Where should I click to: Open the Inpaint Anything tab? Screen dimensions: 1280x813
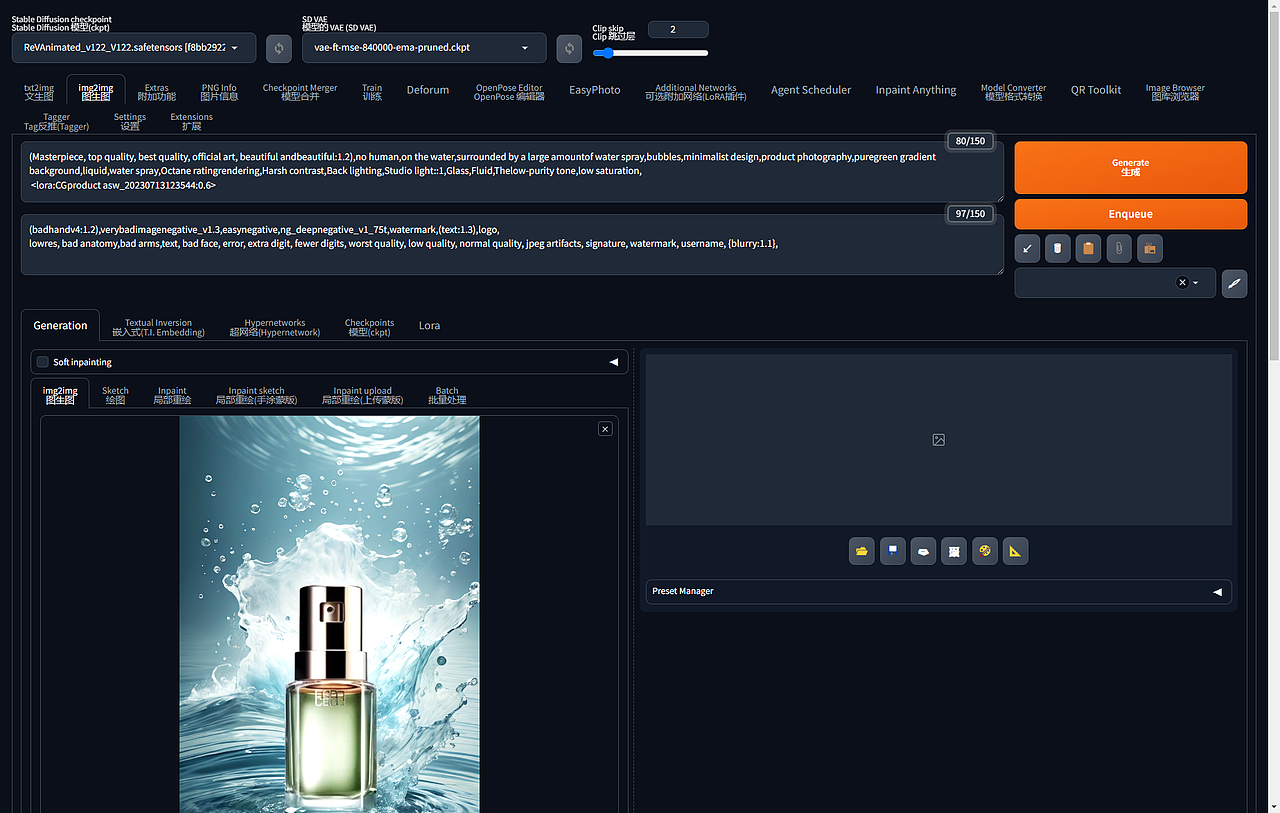(x=916, y=90)
